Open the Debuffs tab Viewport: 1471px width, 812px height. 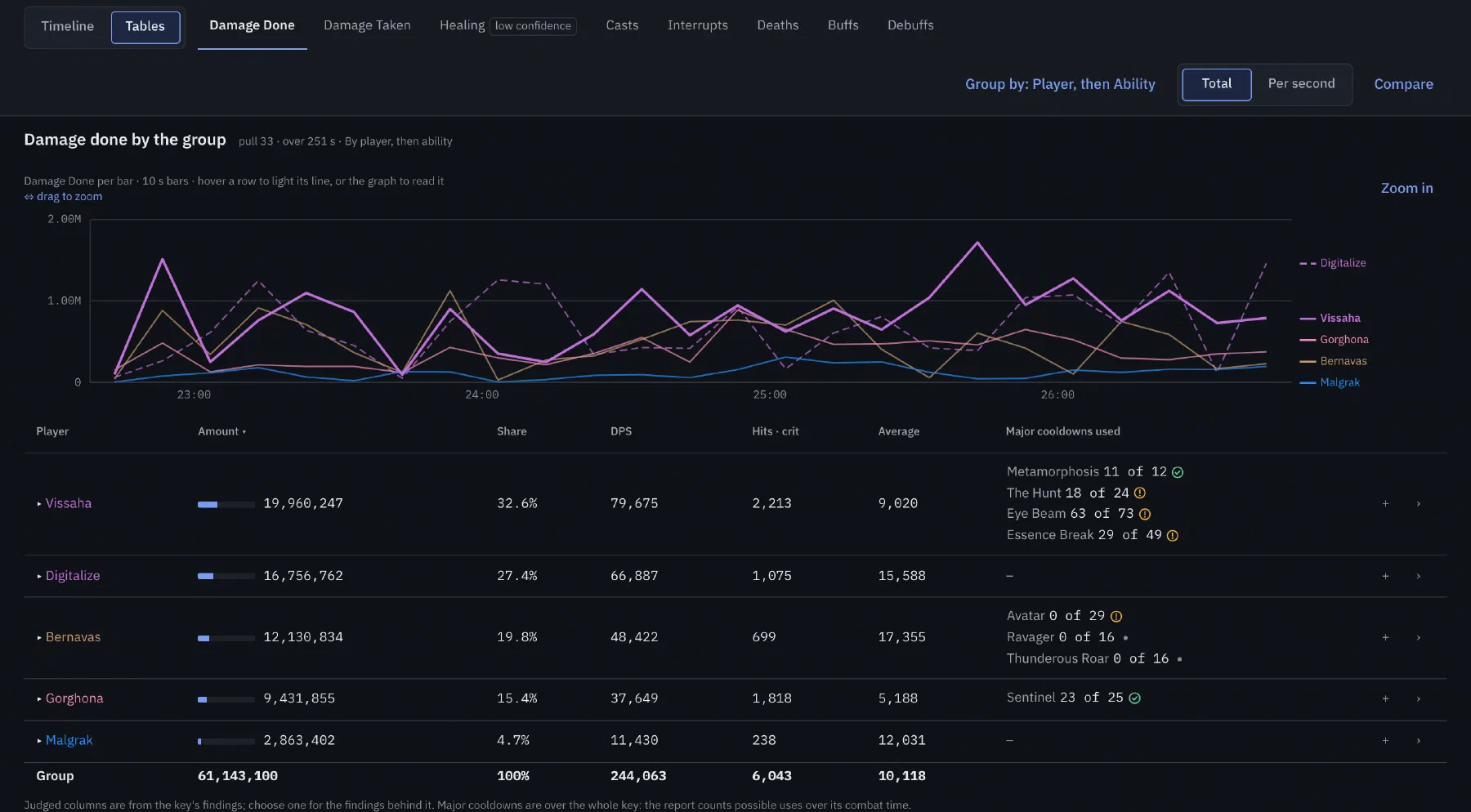910,25
